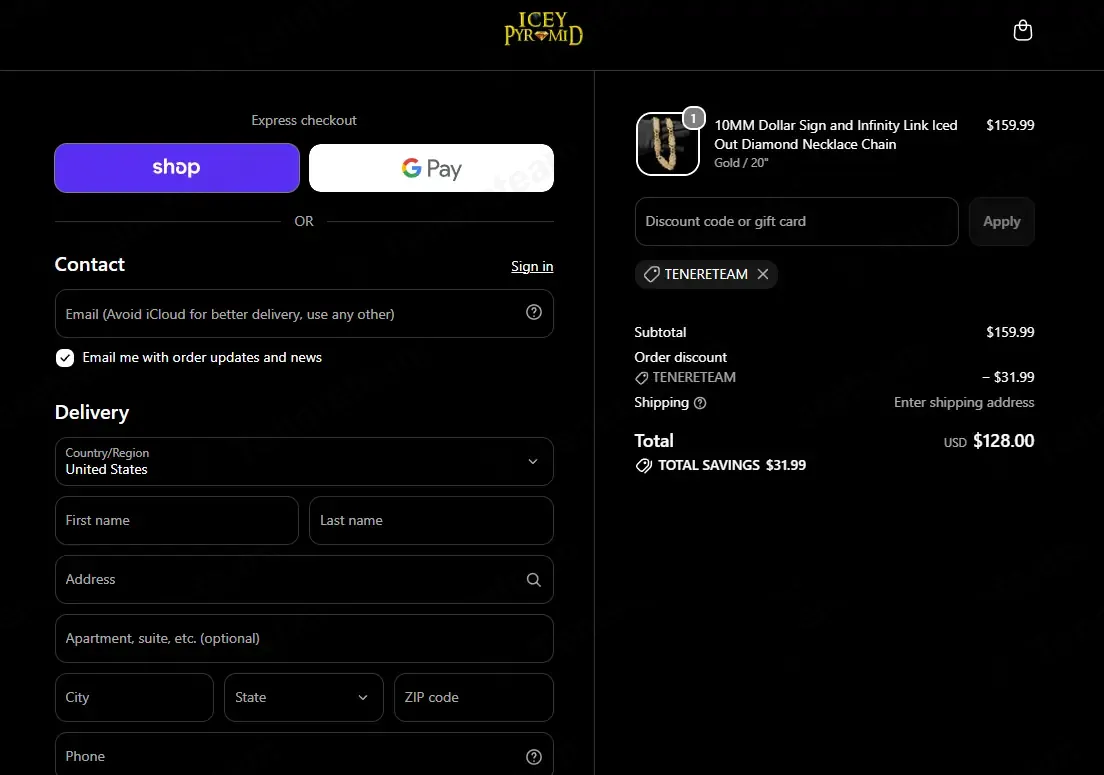Screen dimensions: 1104x775
Task: Select the Last name field
Action: point(431,520)
